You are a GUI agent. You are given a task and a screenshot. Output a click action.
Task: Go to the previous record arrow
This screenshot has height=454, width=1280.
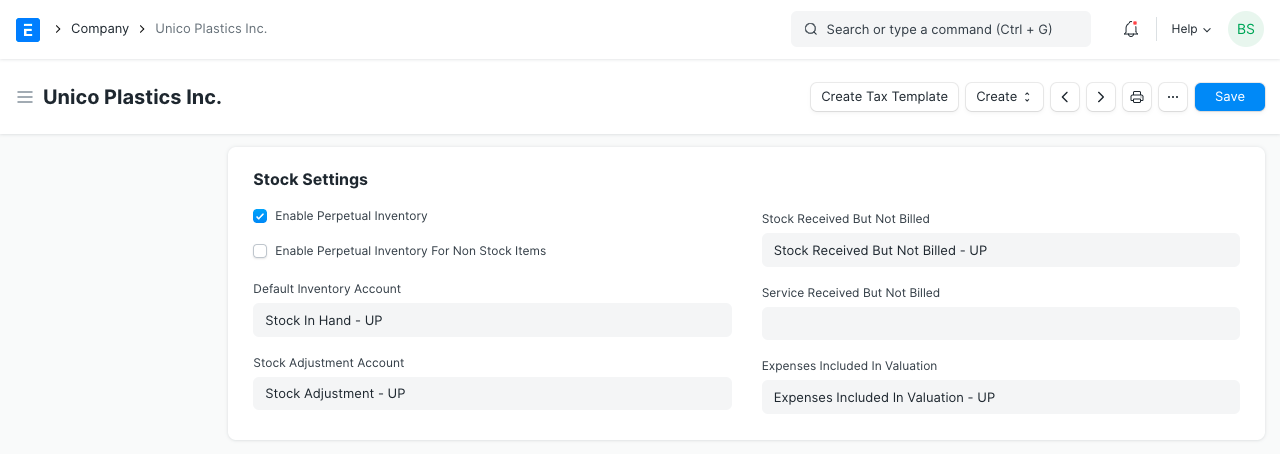coord(1065,97)
